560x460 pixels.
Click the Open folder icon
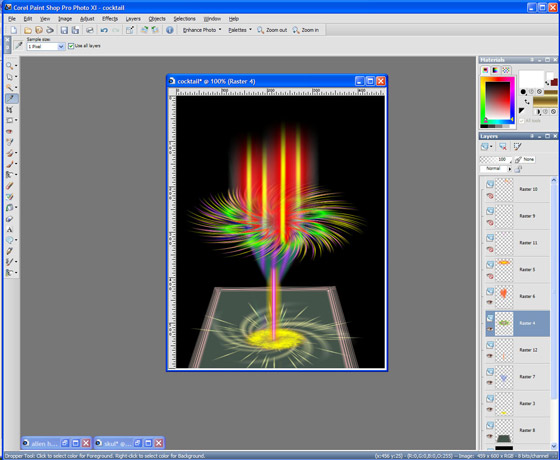[28, 30]
